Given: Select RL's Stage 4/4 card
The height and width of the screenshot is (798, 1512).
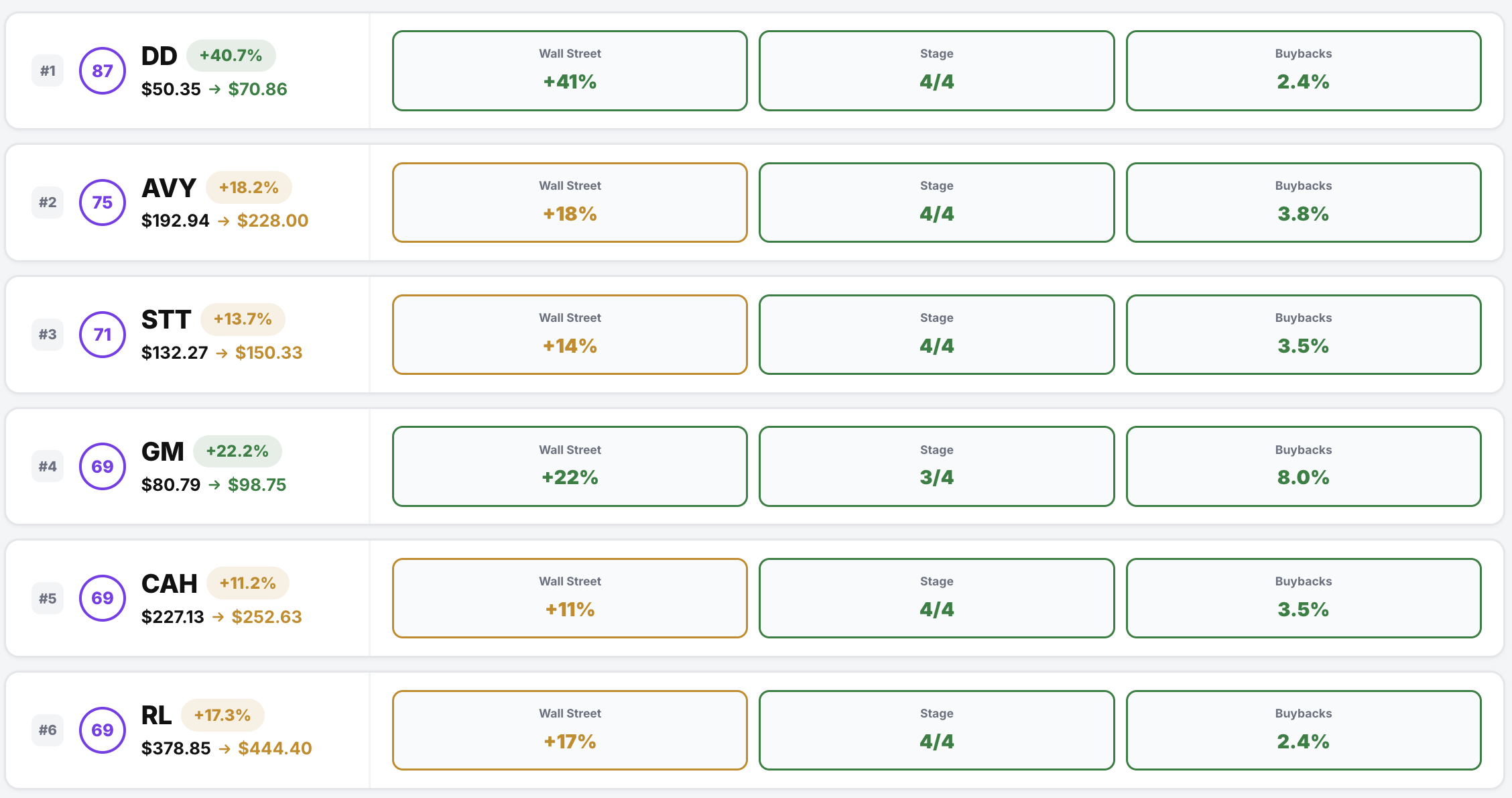Looking at the screenshot, I should (936, 730).
